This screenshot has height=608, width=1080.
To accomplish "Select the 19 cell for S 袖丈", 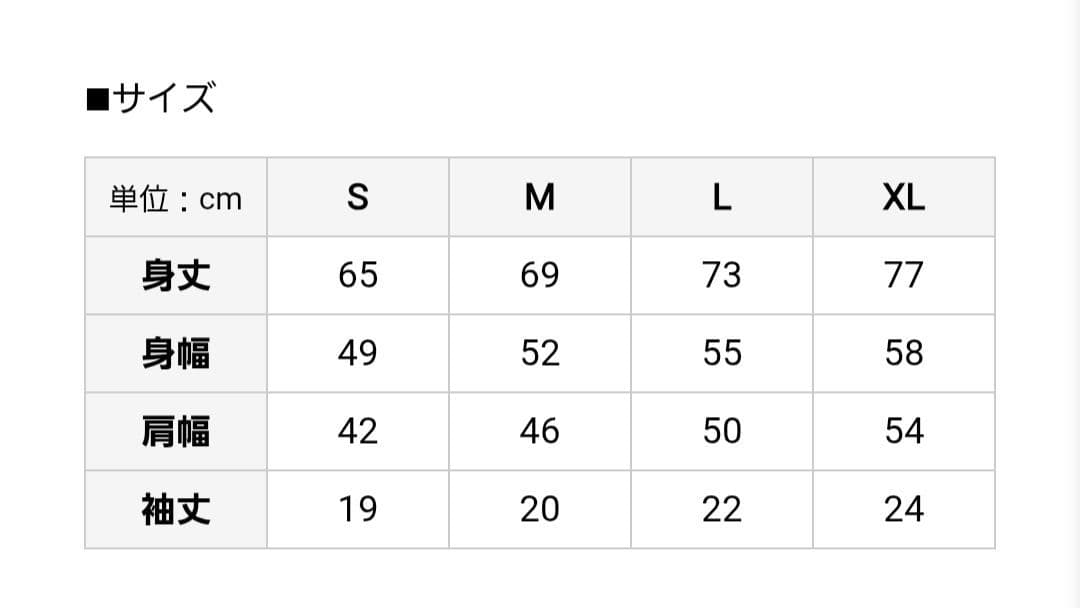I will tap(358, 509).
